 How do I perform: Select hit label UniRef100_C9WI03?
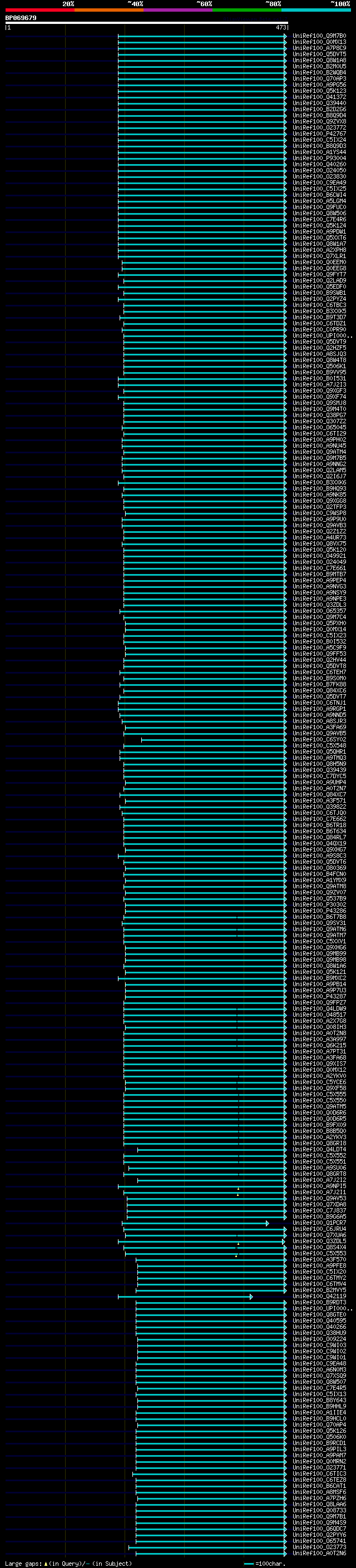[x=319, y=1344]
